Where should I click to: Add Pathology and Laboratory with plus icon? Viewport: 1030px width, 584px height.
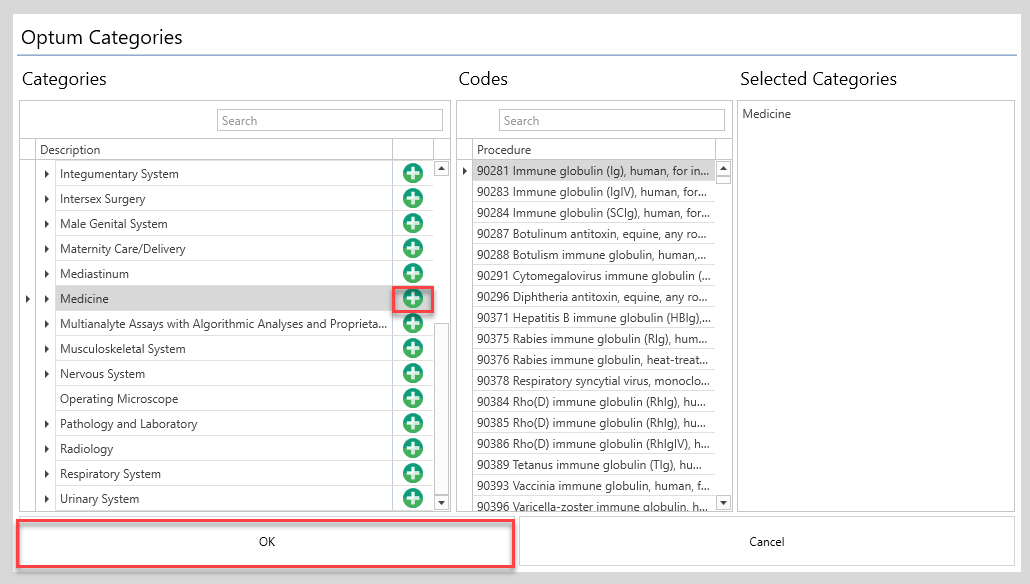pyautogui.click(x=413, y=423)
